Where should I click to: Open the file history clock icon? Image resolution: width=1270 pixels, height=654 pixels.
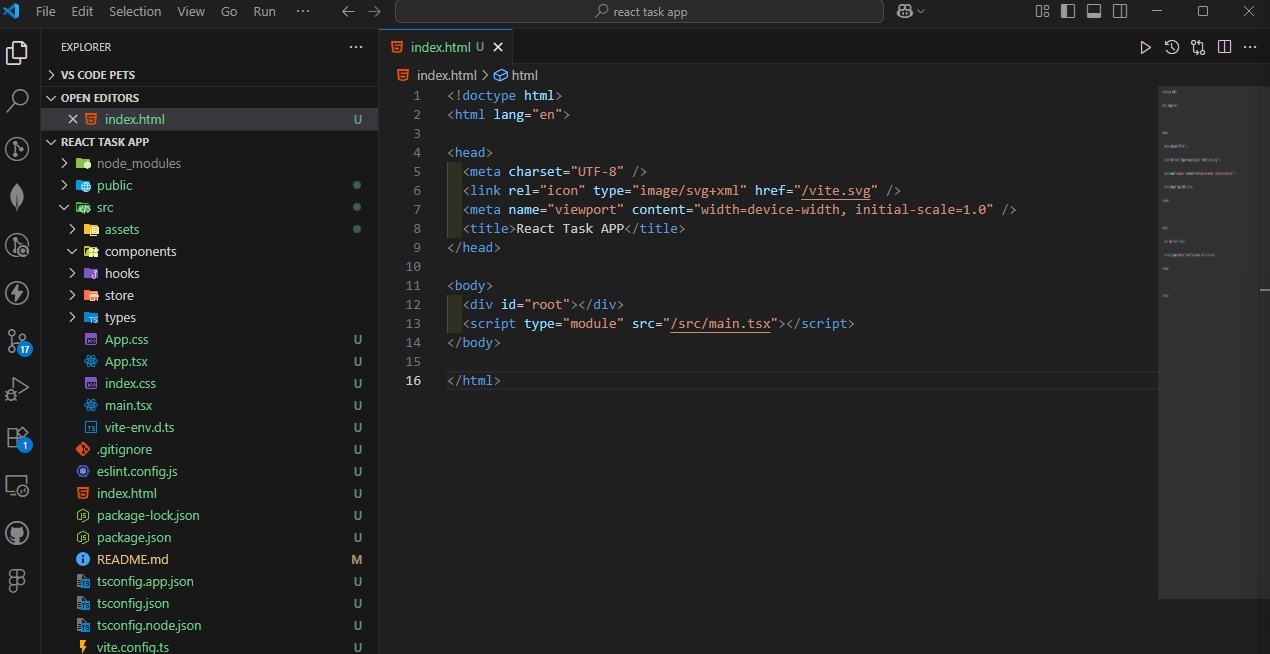click(1171, 47)
